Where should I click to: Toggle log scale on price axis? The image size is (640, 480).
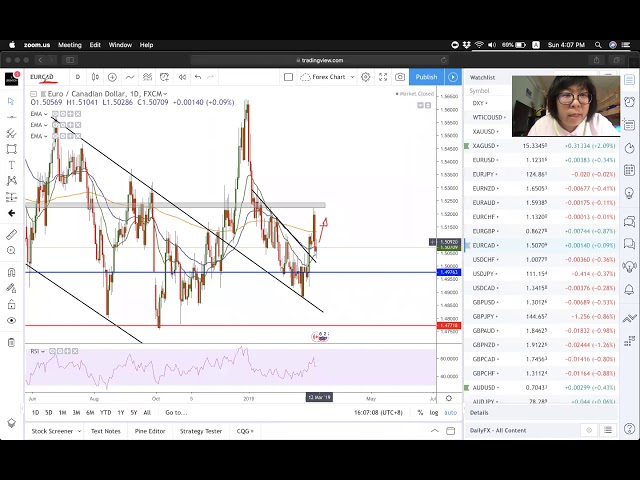(x=433, y=412)
